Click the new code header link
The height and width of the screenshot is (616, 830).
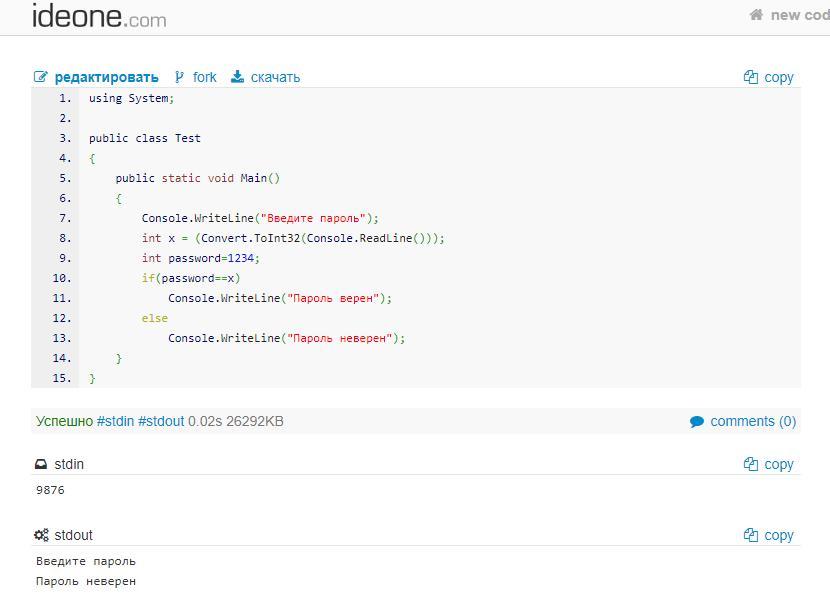point(799,15)
